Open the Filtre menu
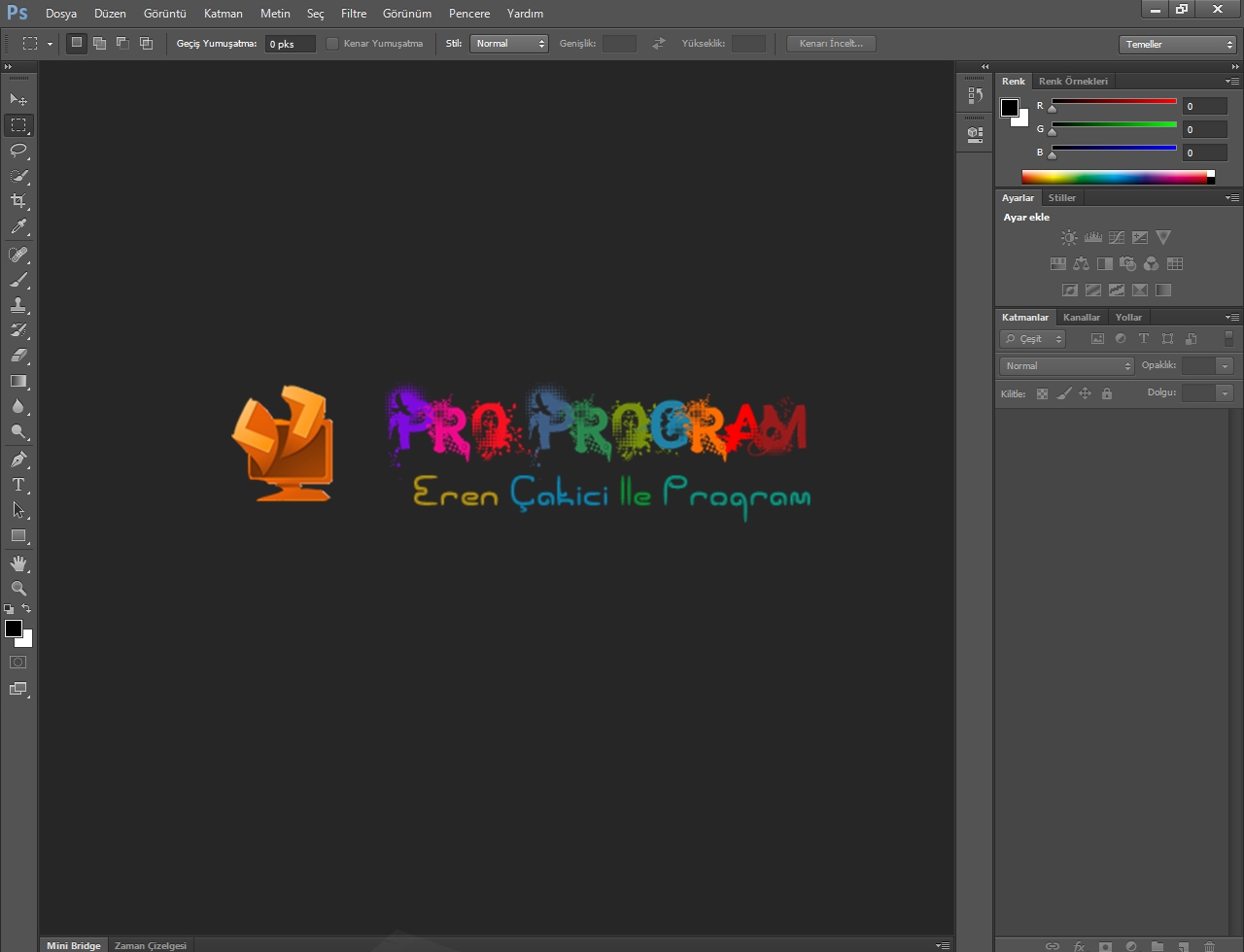 [354, 14]
